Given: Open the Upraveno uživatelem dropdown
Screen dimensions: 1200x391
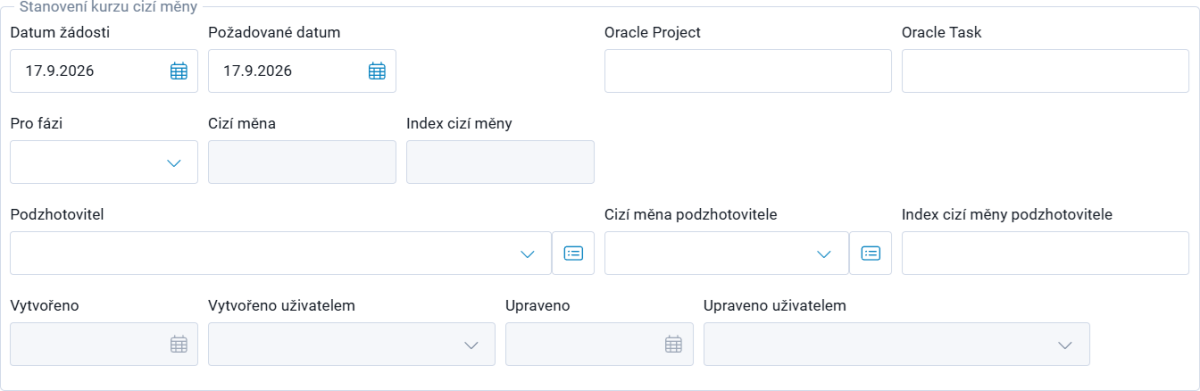Looking at the screenshot, I should [1066, 345].
